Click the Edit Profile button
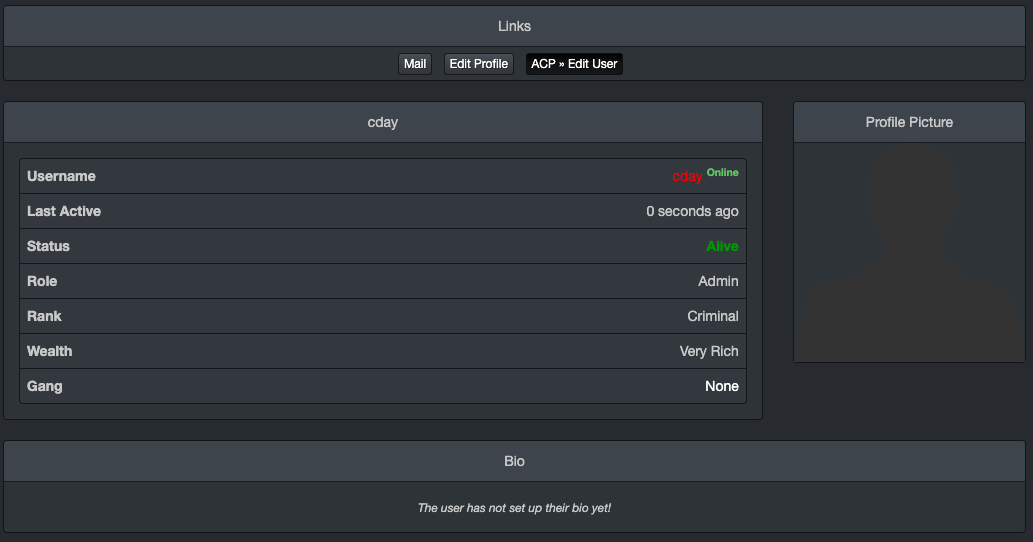The width and height of the screenshot is (1033, 542). coord(479,64)
